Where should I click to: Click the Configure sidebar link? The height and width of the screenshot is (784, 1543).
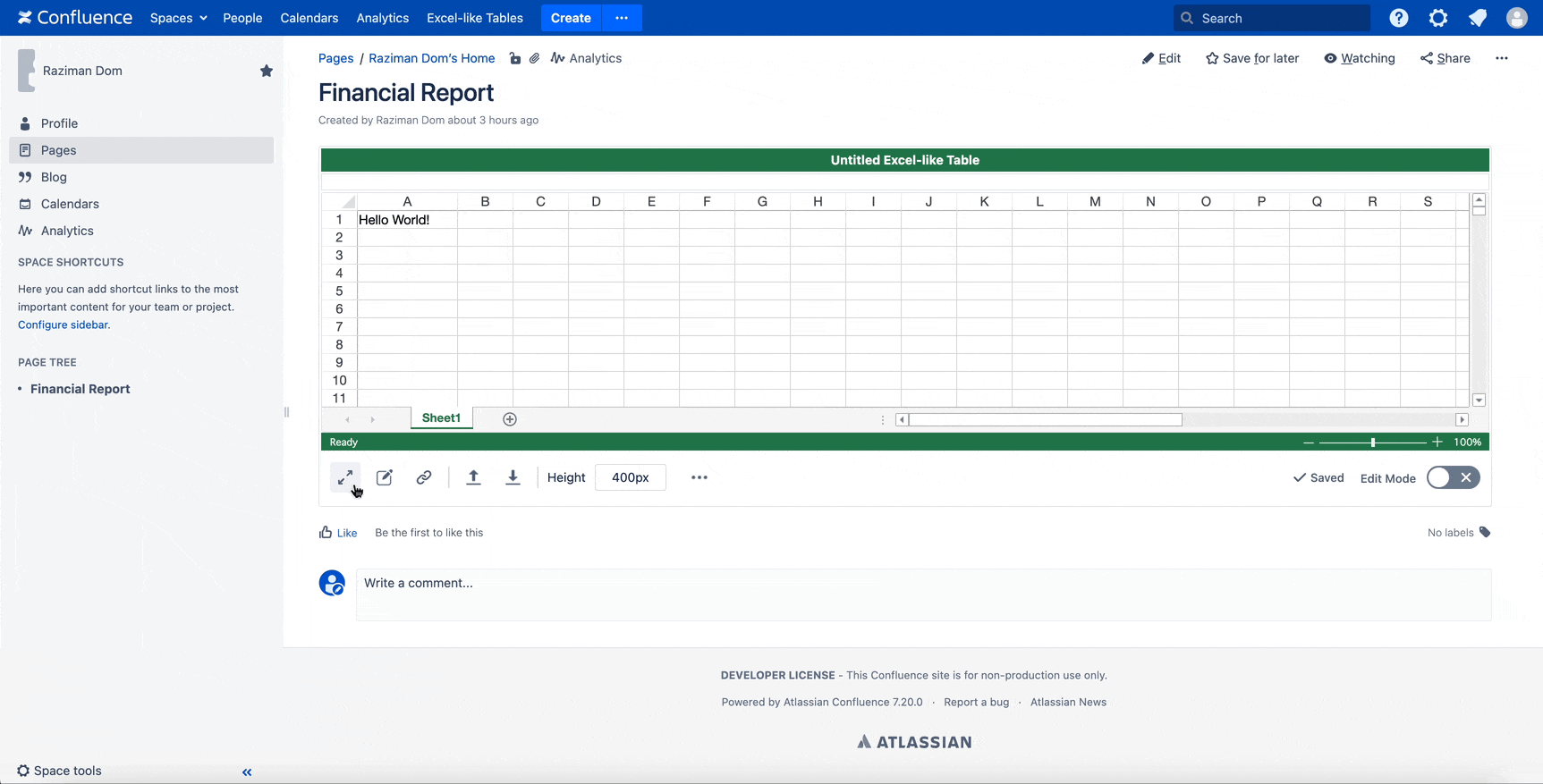(63, 325)
